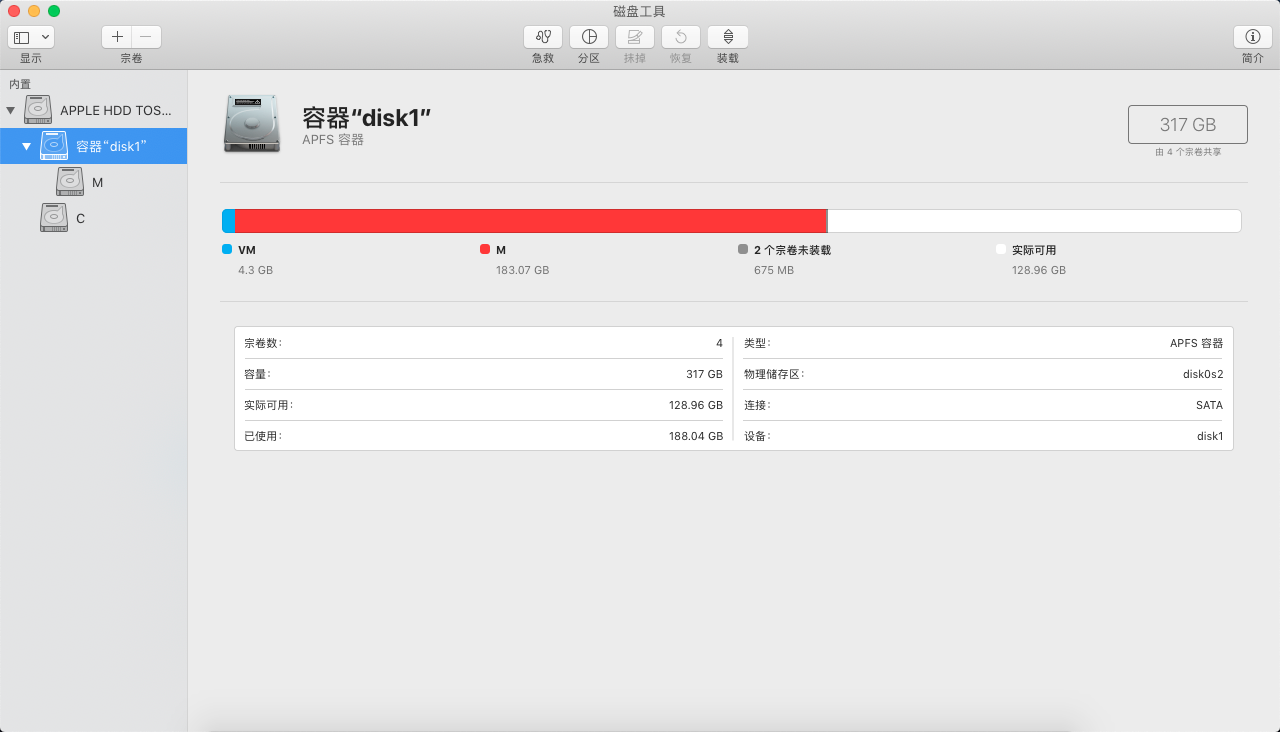1280x732 pixels.
Task: Click the blue VM legend swatch
Action: 227,250
